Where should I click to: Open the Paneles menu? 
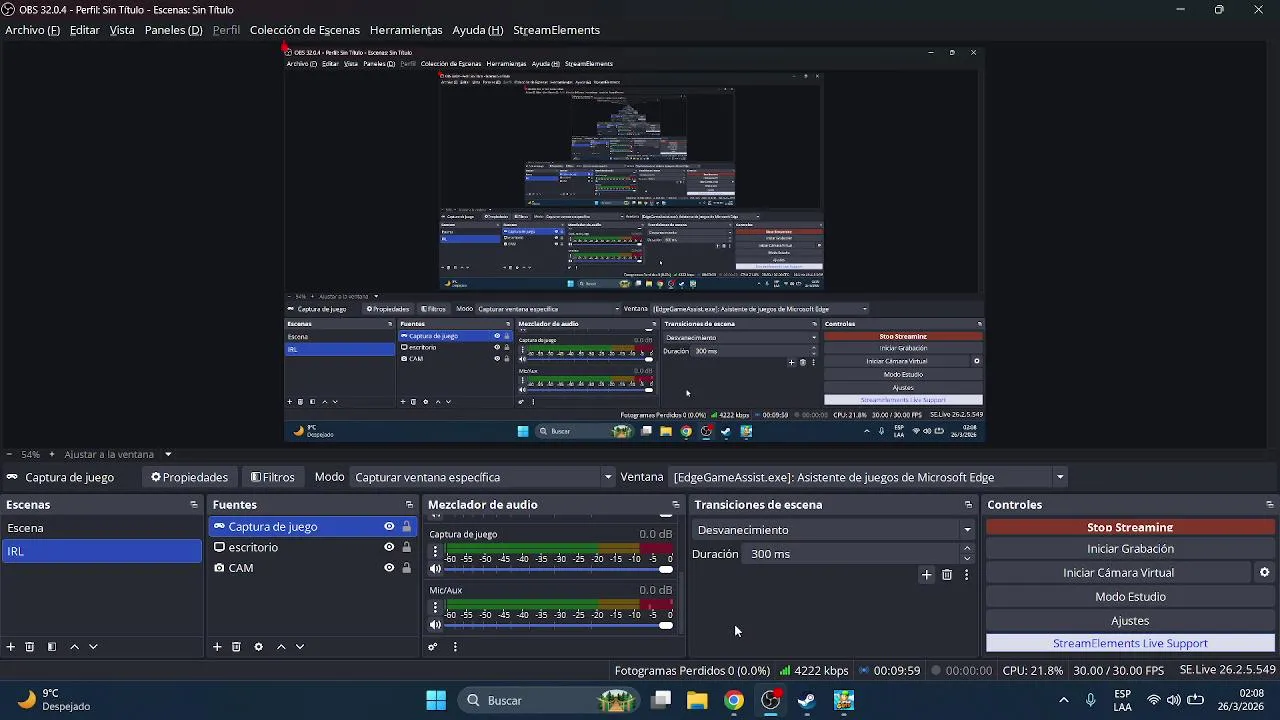(x=173, y=30)
